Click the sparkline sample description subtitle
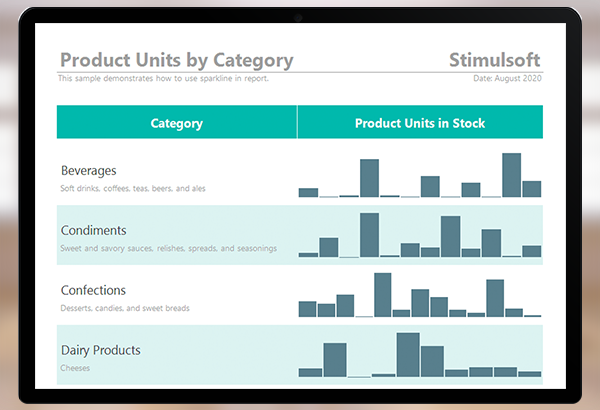Image resolution: width=600 pixels, height=410 pixels. [x=163, y=78]
